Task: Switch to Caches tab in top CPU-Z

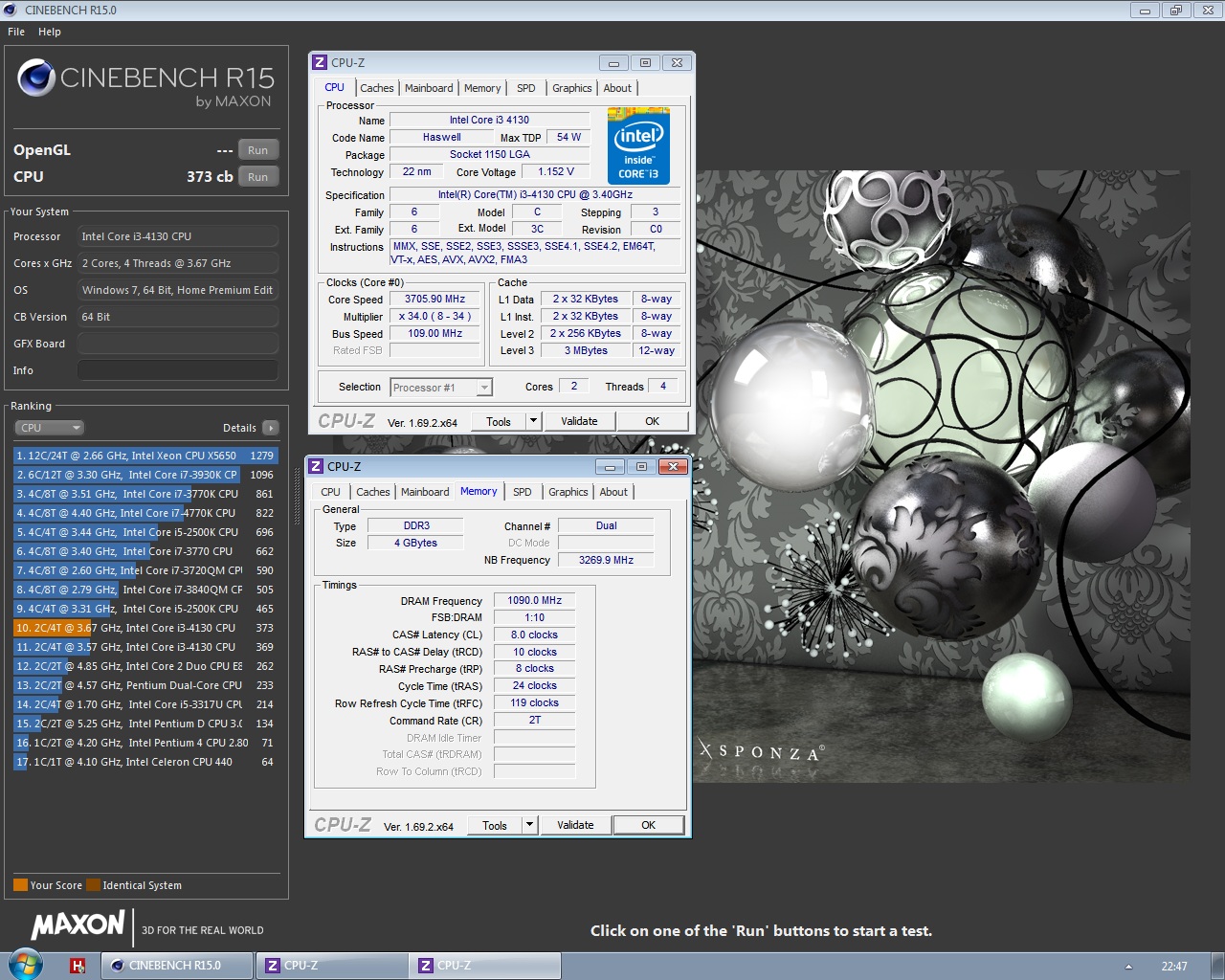Action: [377, 88]
